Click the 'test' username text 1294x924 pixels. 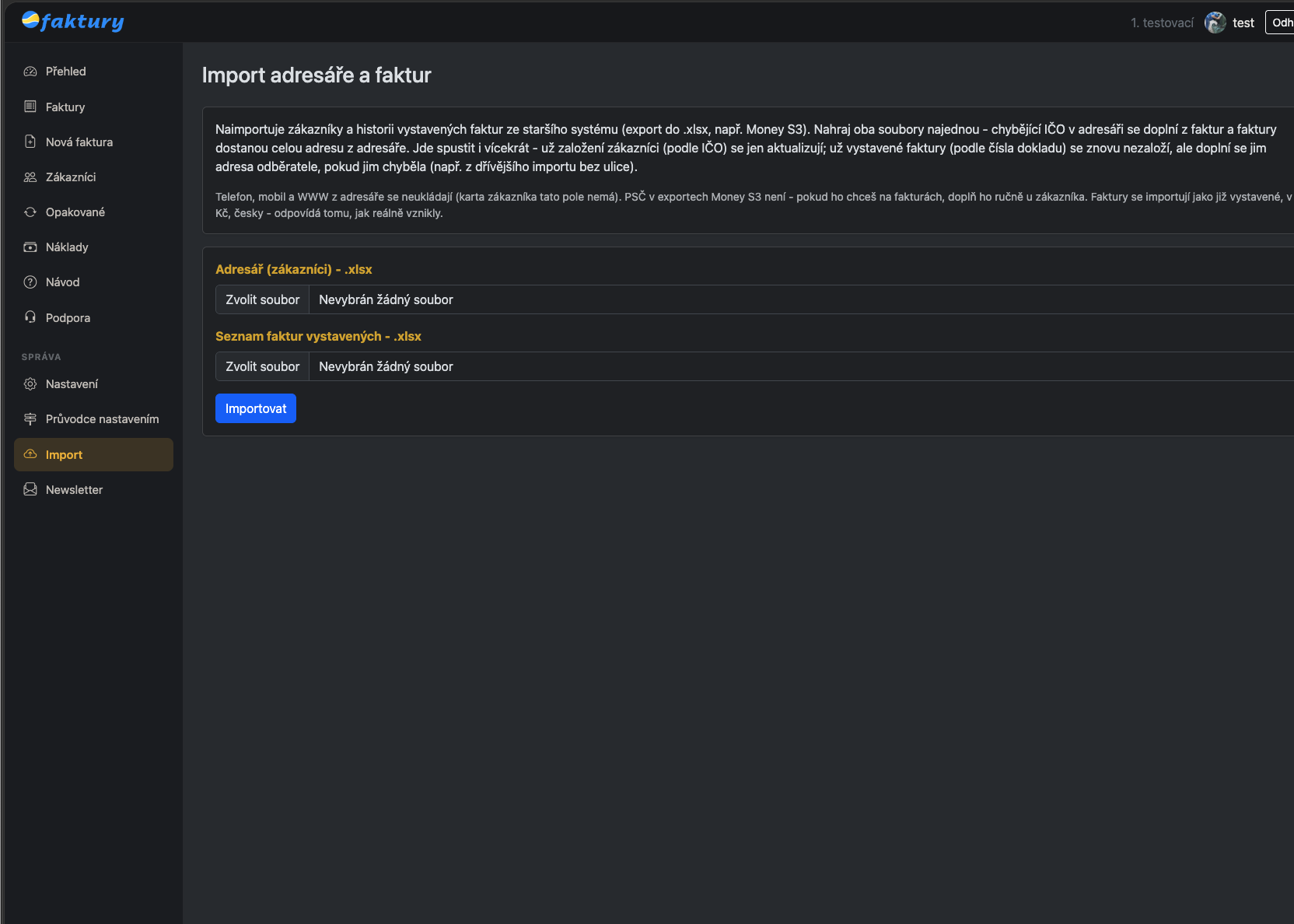coord(1243,23)
